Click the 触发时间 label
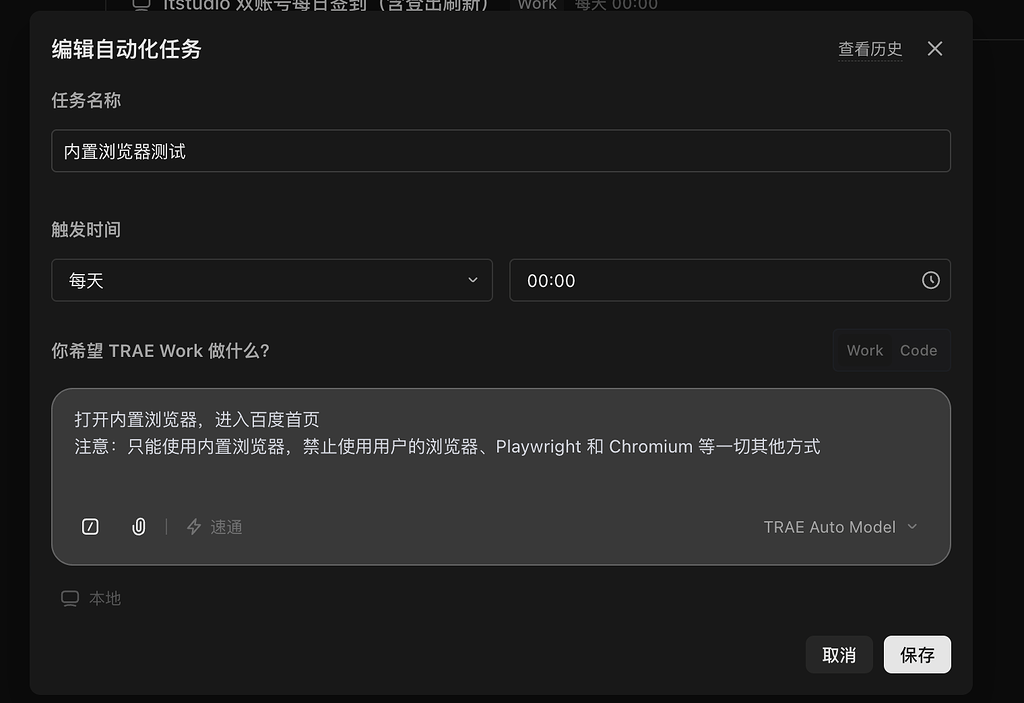Screen dimensions: 1024x703 pyautogui.click(x=86, y=230)
